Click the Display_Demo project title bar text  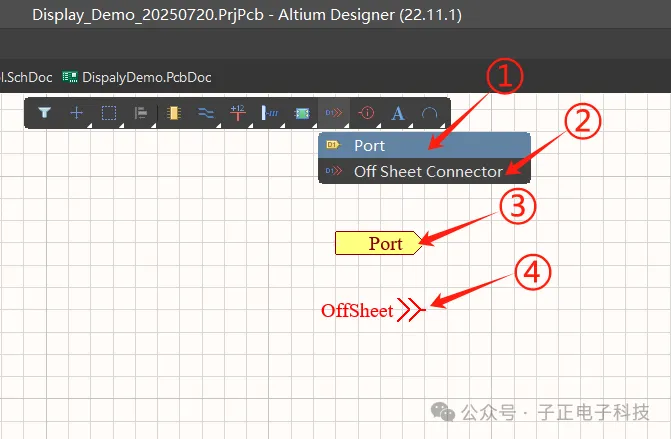click(247, 15)
